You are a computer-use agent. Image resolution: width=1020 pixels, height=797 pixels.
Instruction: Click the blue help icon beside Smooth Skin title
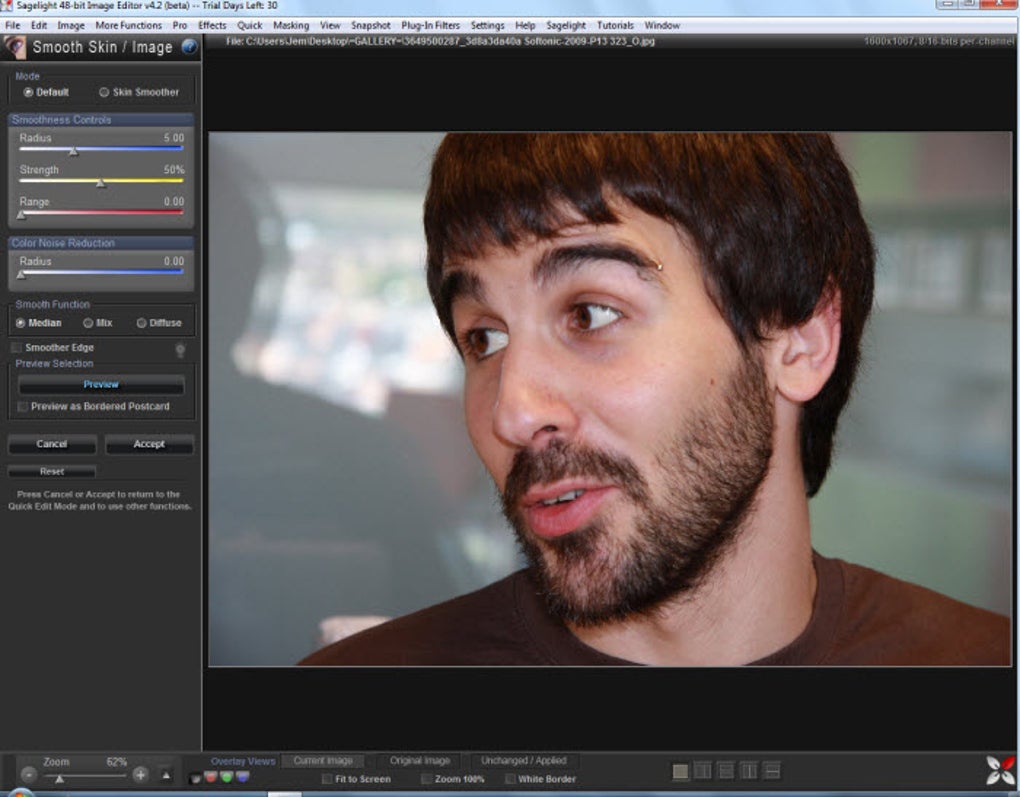click(189, 47)
